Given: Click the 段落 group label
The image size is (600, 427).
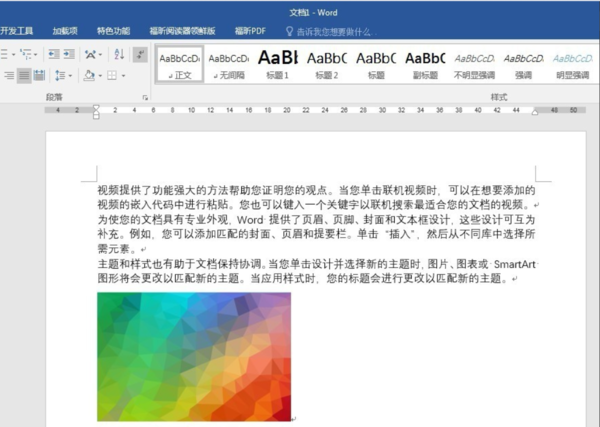Looking at the screenshot, I should tap(54, 97).
